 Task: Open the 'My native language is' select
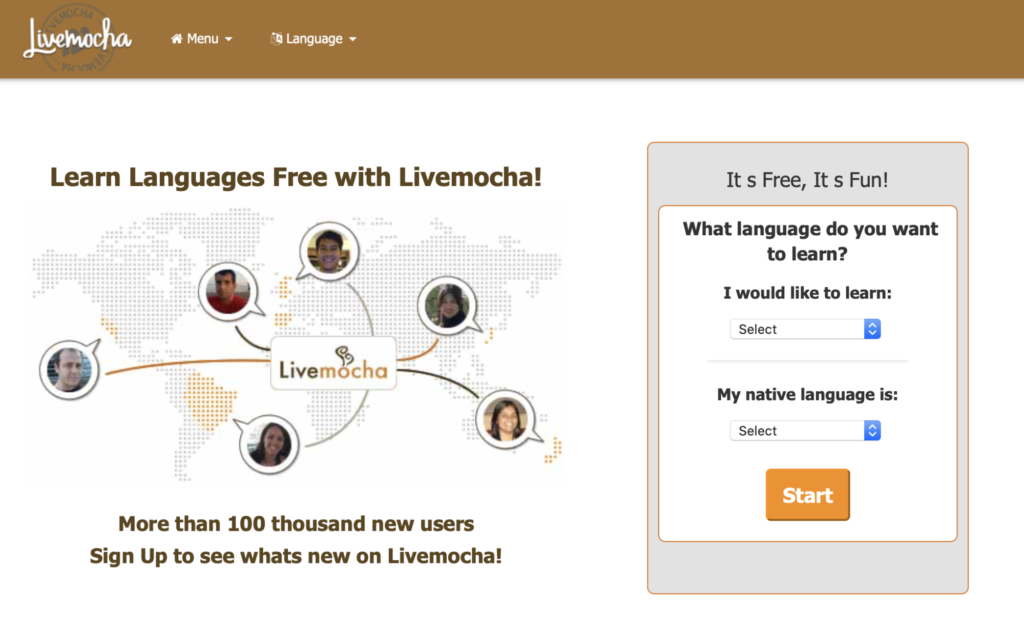(805, 430)
